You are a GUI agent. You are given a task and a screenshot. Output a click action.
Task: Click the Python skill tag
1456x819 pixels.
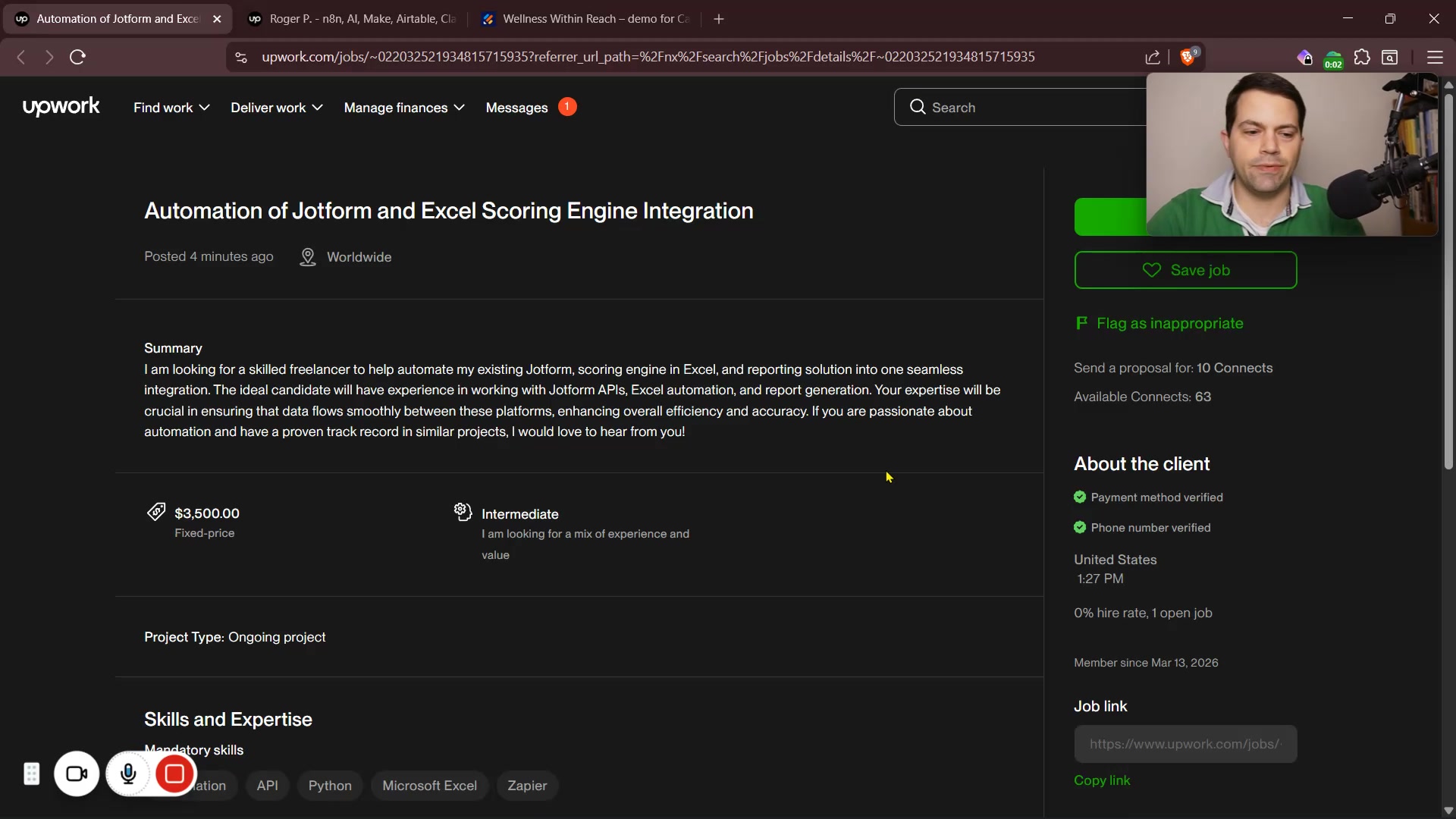pos(330,786)
